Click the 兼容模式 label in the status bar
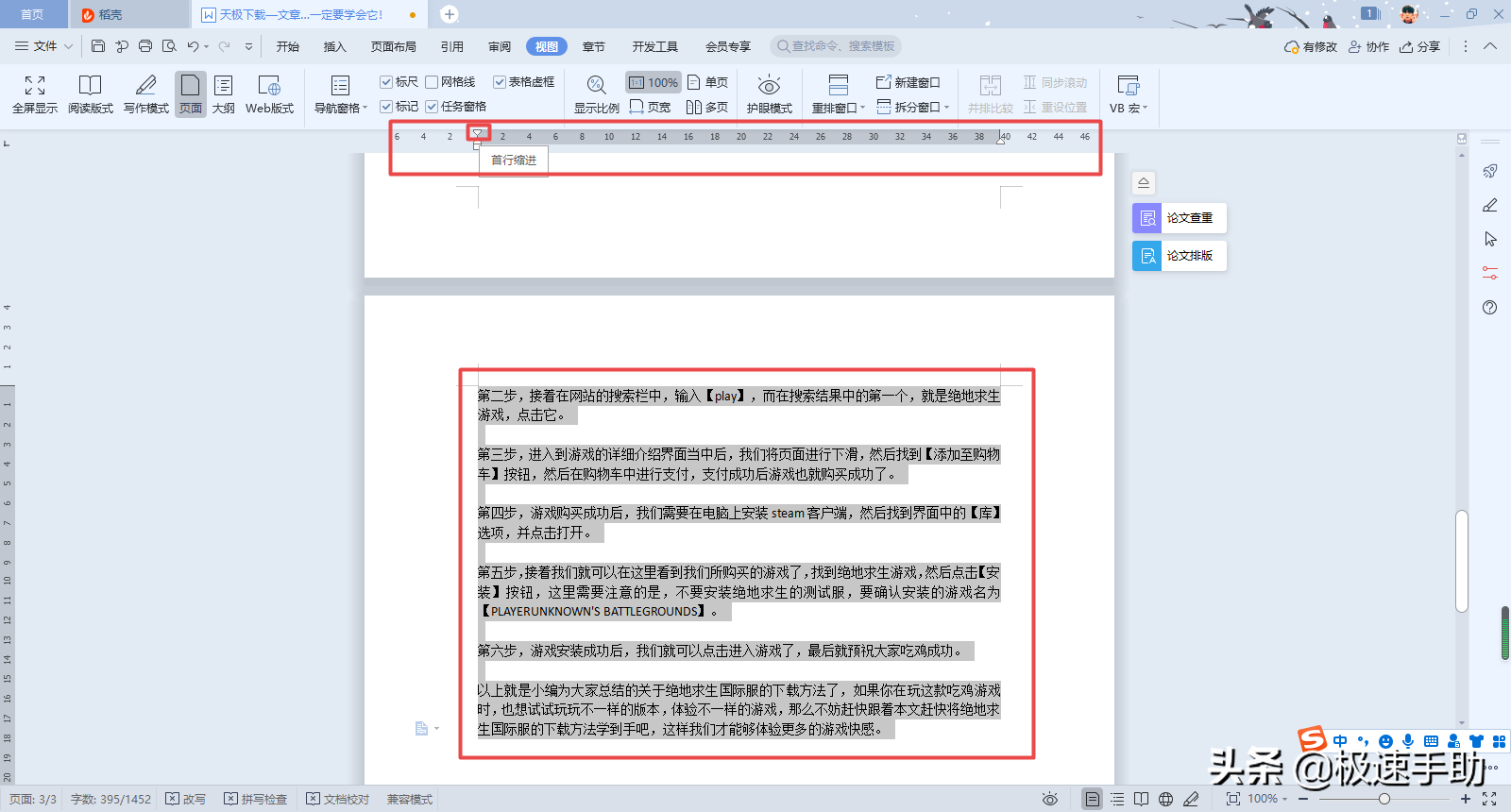Viewport: 1511px width, 812px height. click(410, 799)
